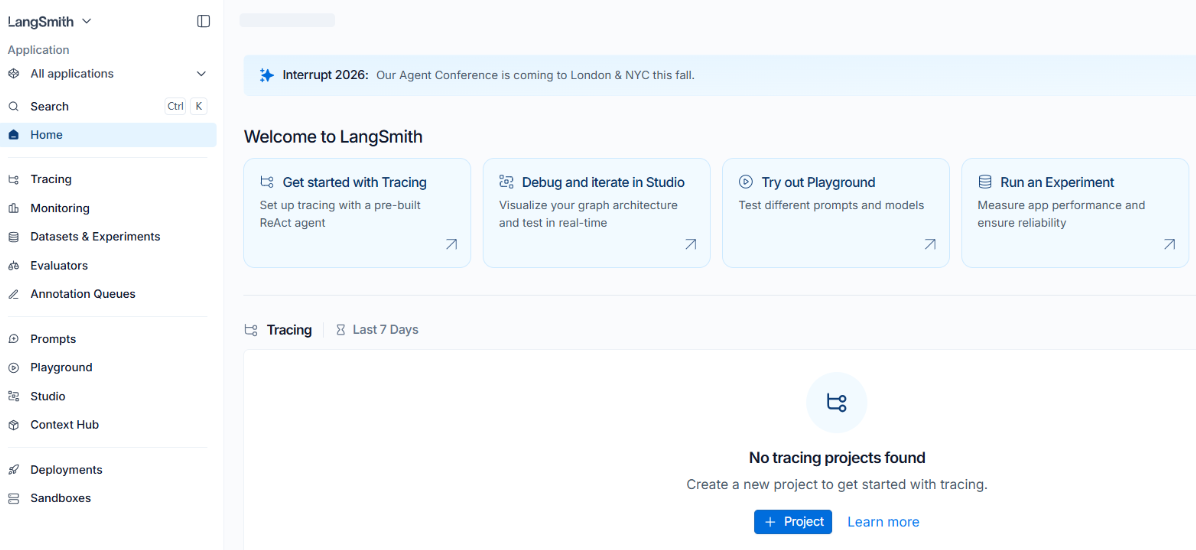This screenshot has width=1196, height=550.
Task: Click the Search magnifier icon
Action: click(14, 107)
